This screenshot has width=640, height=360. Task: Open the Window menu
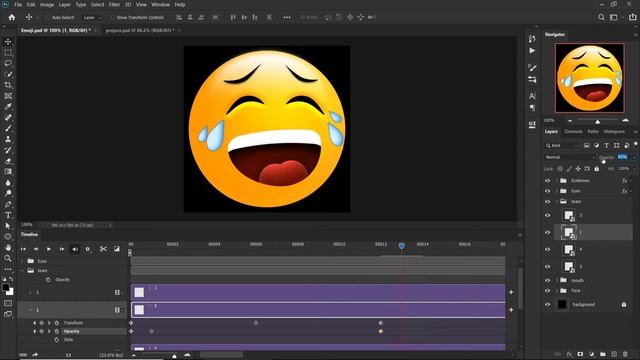tap(160, 4)
